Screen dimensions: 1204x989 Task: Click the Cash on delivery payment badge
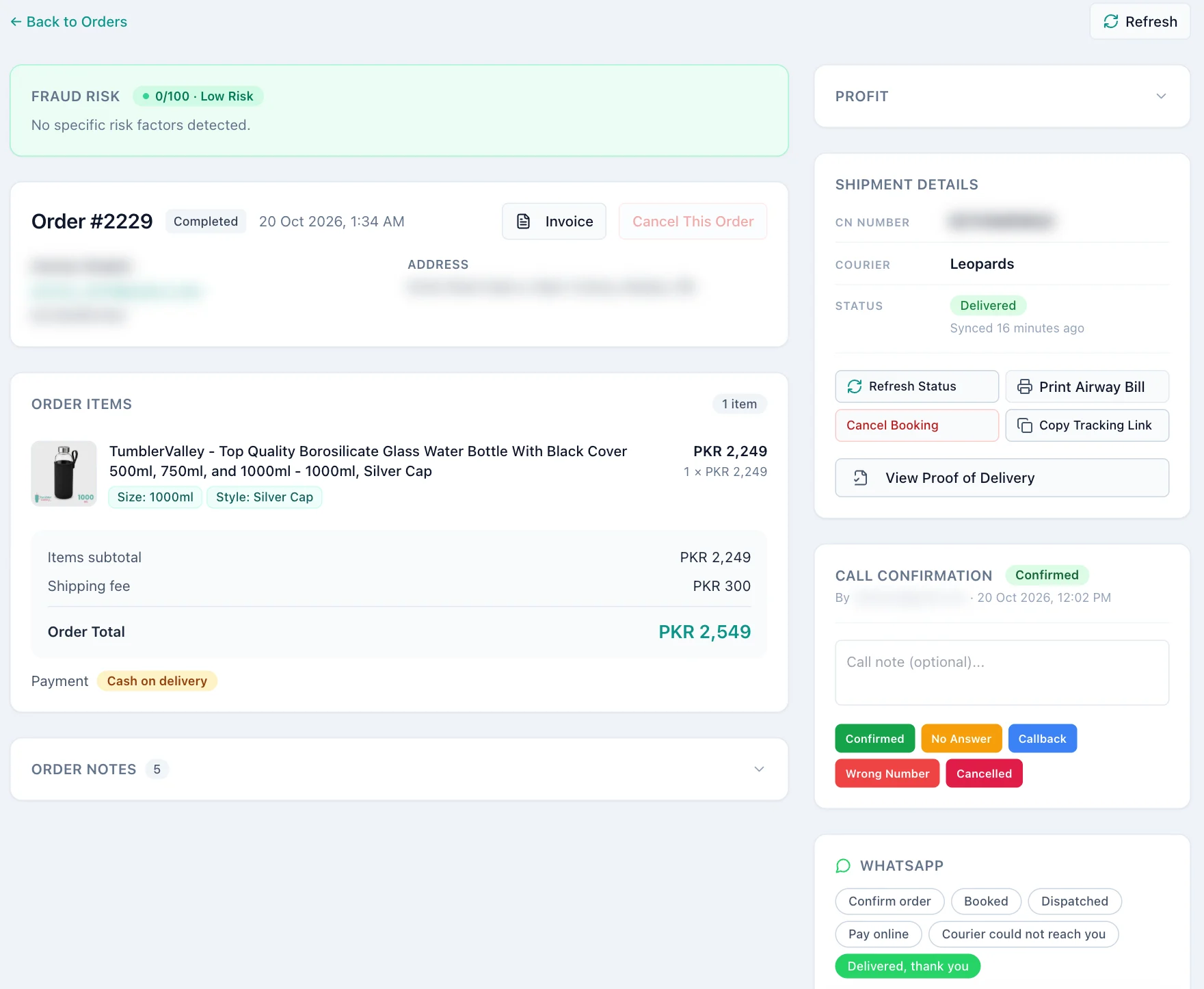[157, 681]
